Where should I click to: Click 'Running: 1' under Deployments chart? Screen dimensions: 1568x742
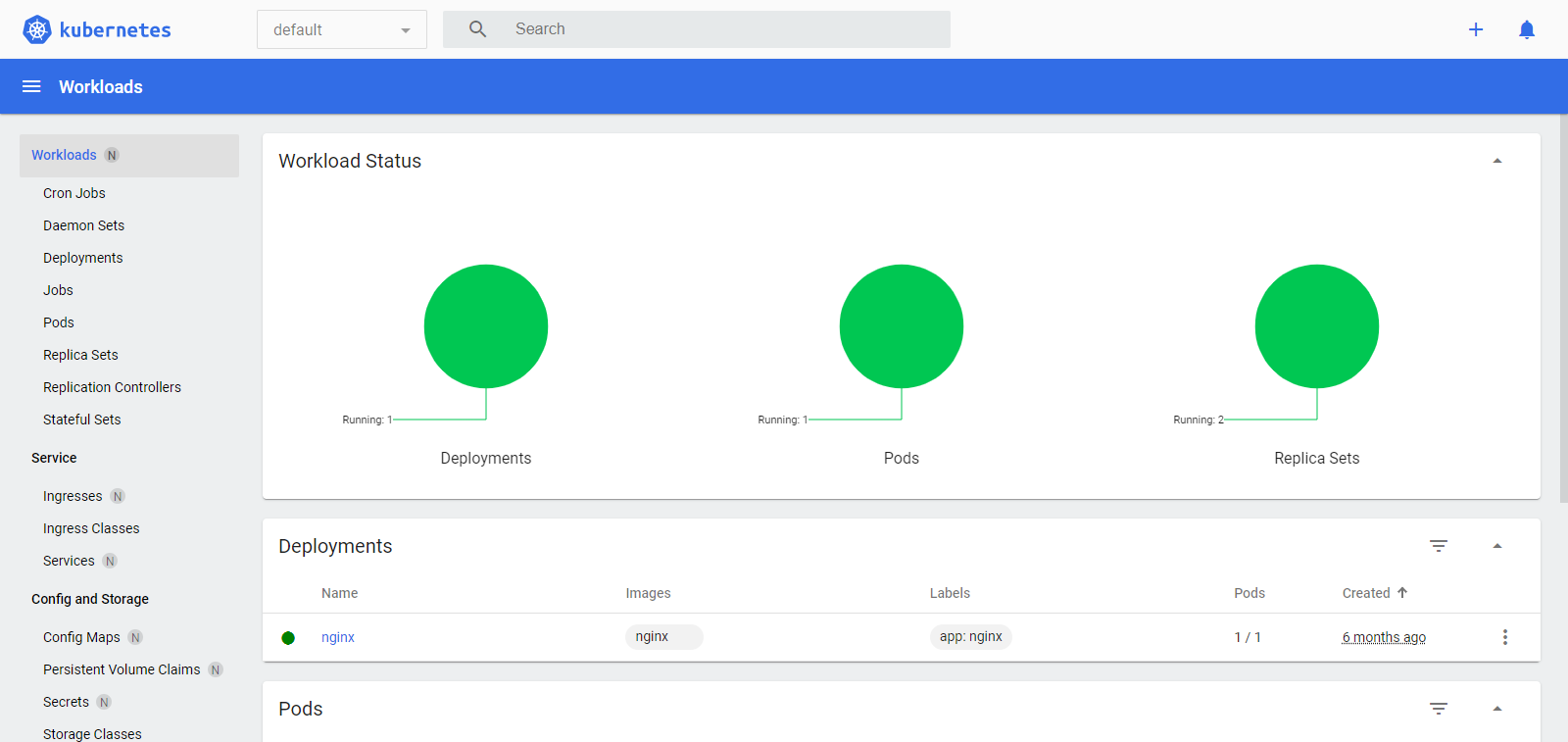point(367,420)
